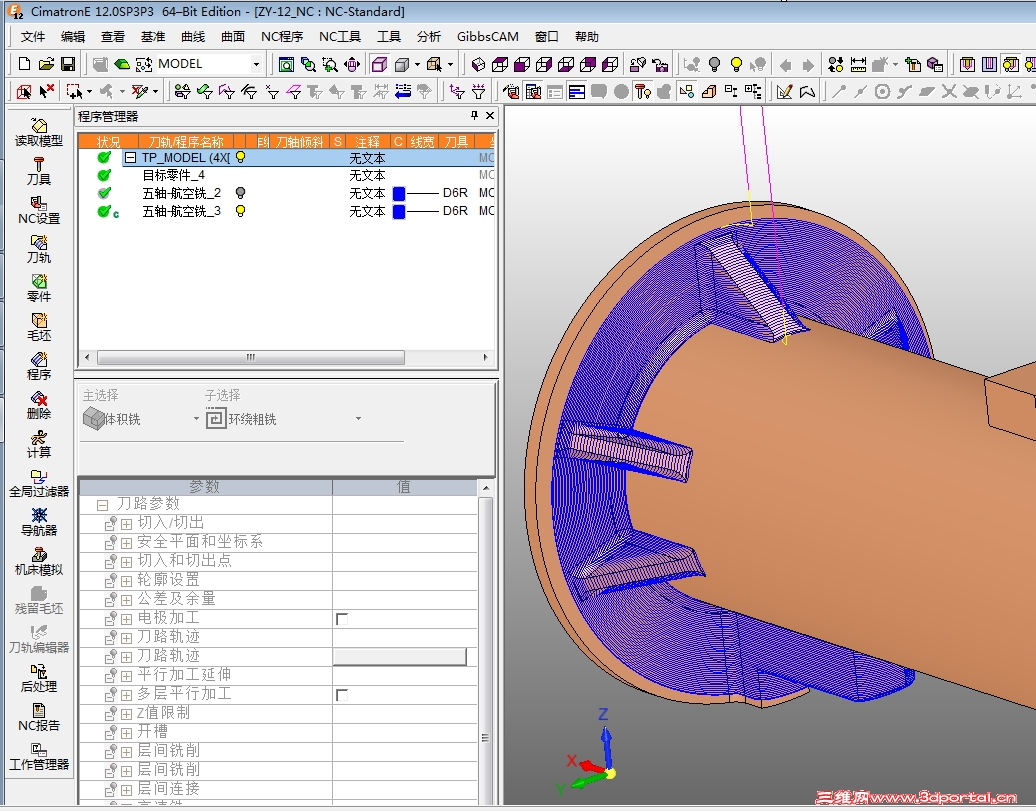The image size is (1036, 811).
Task: Toggle yellow bulb for 五轴-航空铣_3
Action: pos(240,211)
